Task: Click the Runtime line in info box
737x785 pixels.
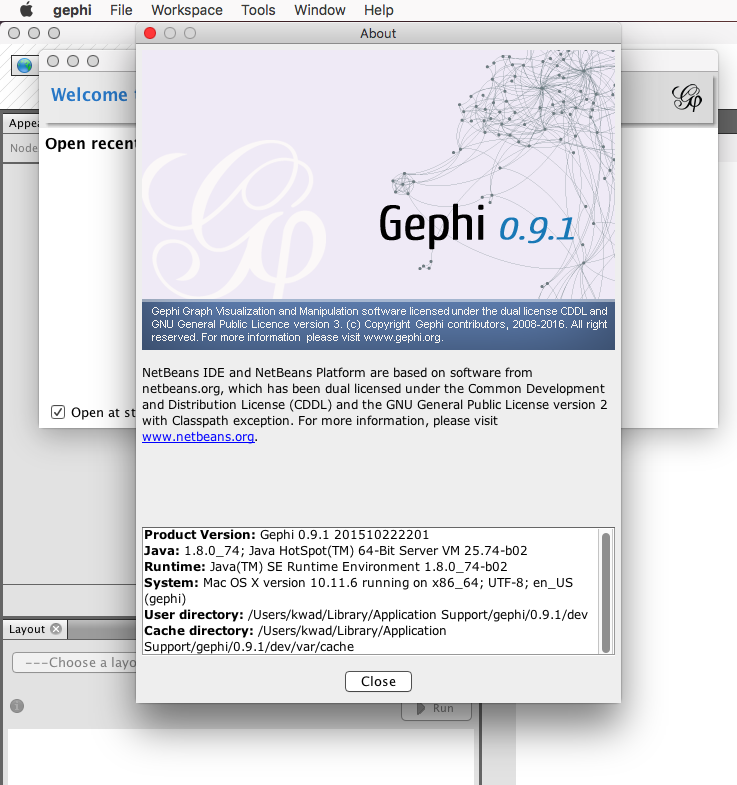Action: click(326, 567)
